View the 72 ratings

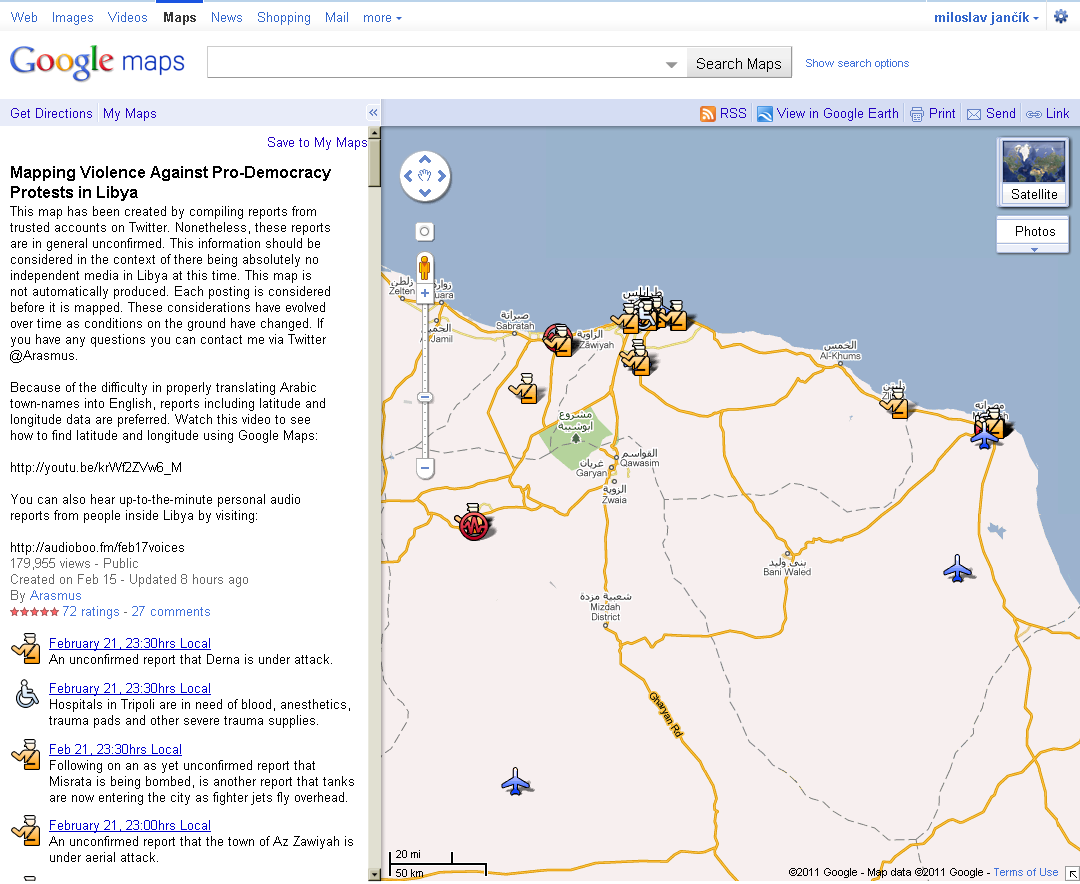click(x=91, y=612)
